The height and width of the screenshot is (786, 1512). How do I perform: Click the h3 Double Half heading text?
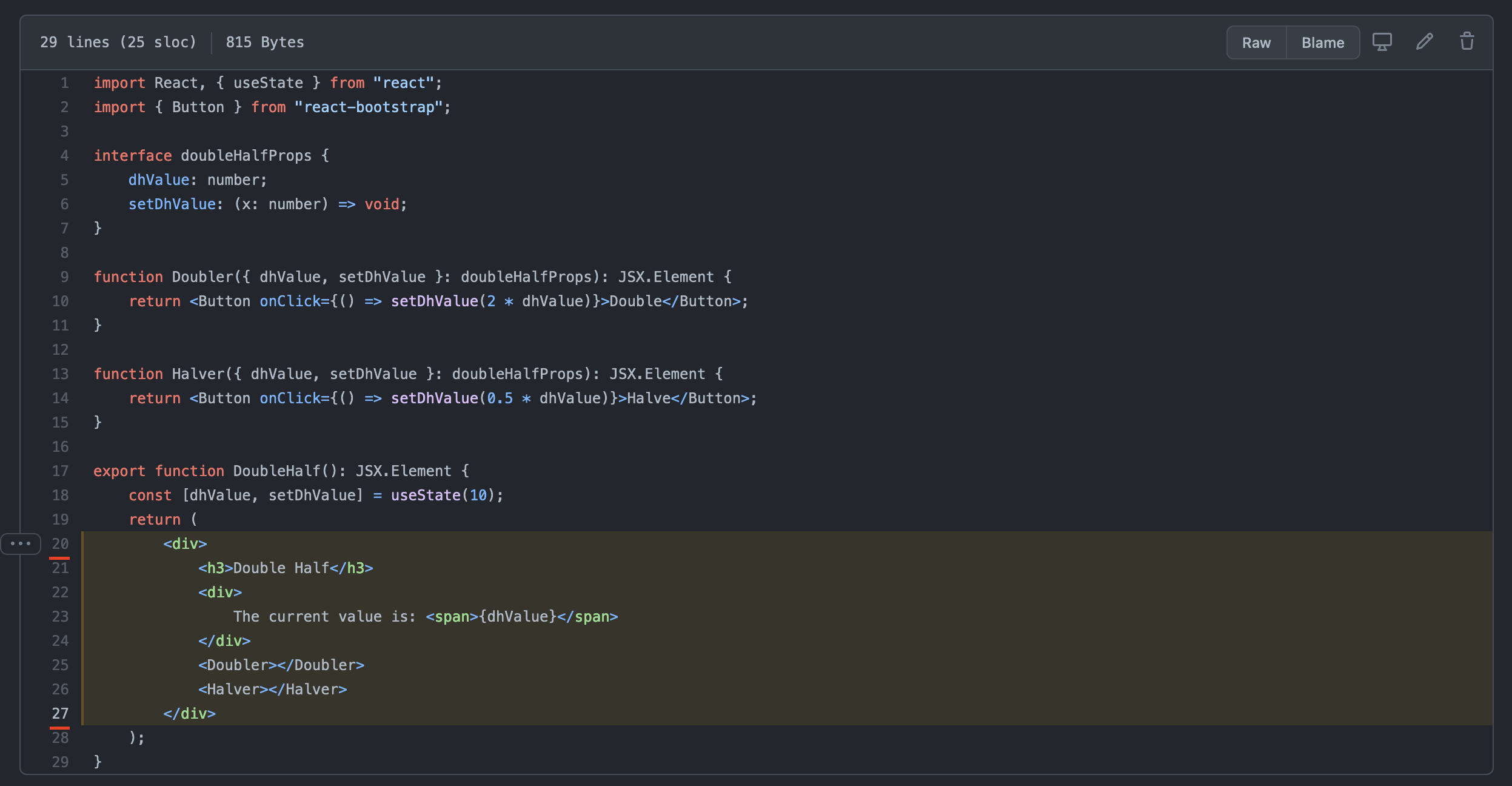click(x=281, y=568)
